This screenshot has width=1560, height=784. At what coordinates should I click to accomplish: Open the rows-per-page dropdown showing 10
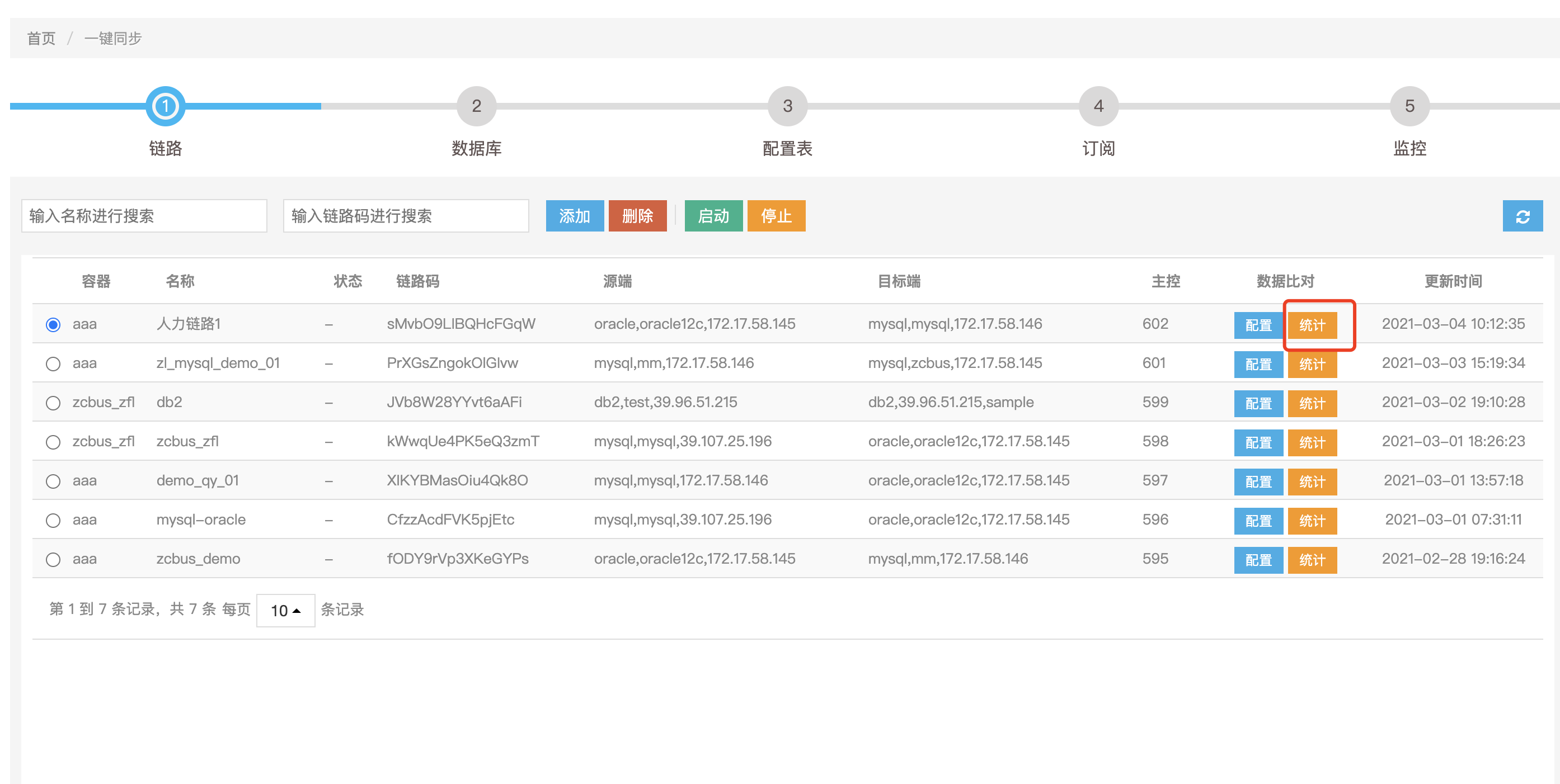[285, 610]
